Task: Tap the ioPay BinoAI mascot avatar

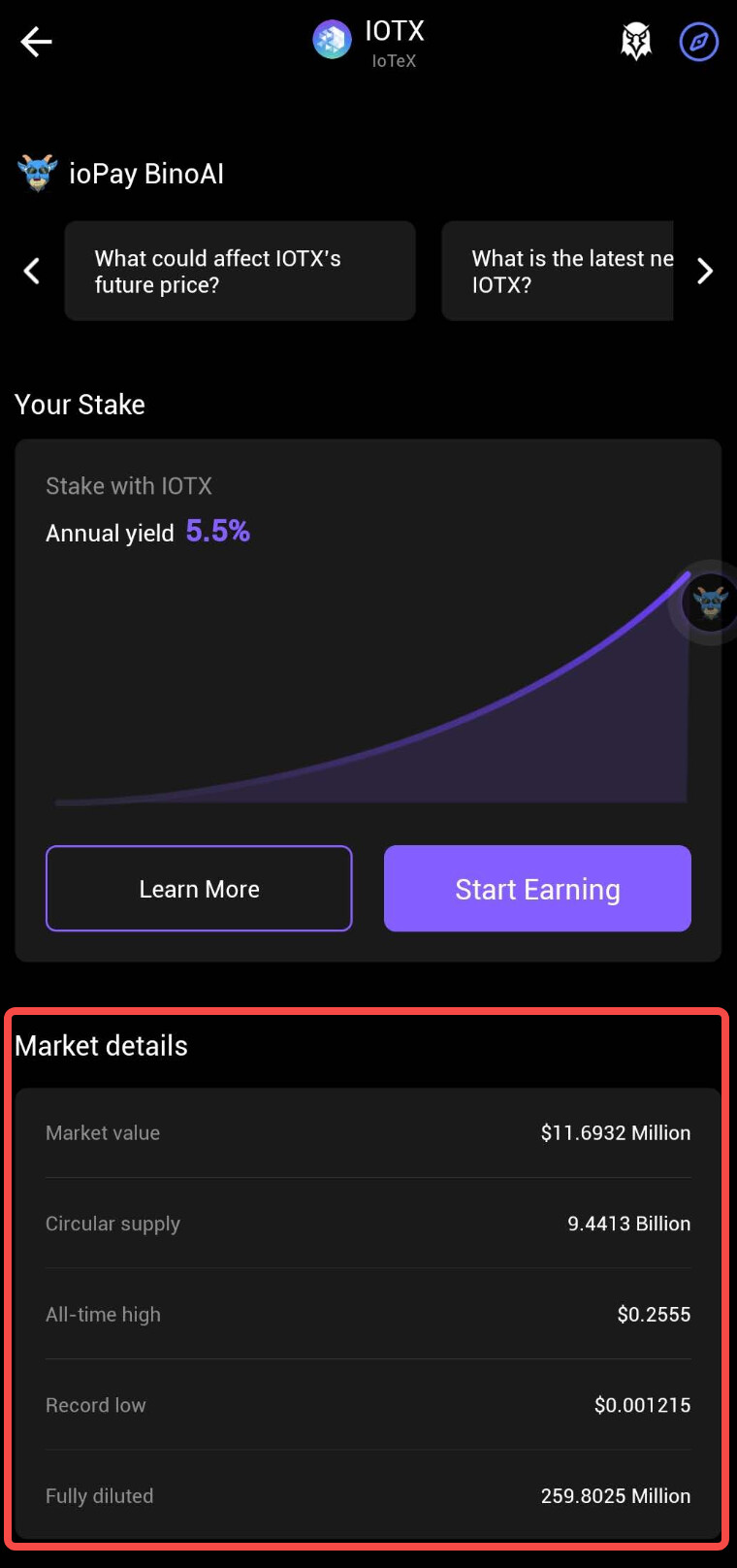Action: [x=38, y=174]
